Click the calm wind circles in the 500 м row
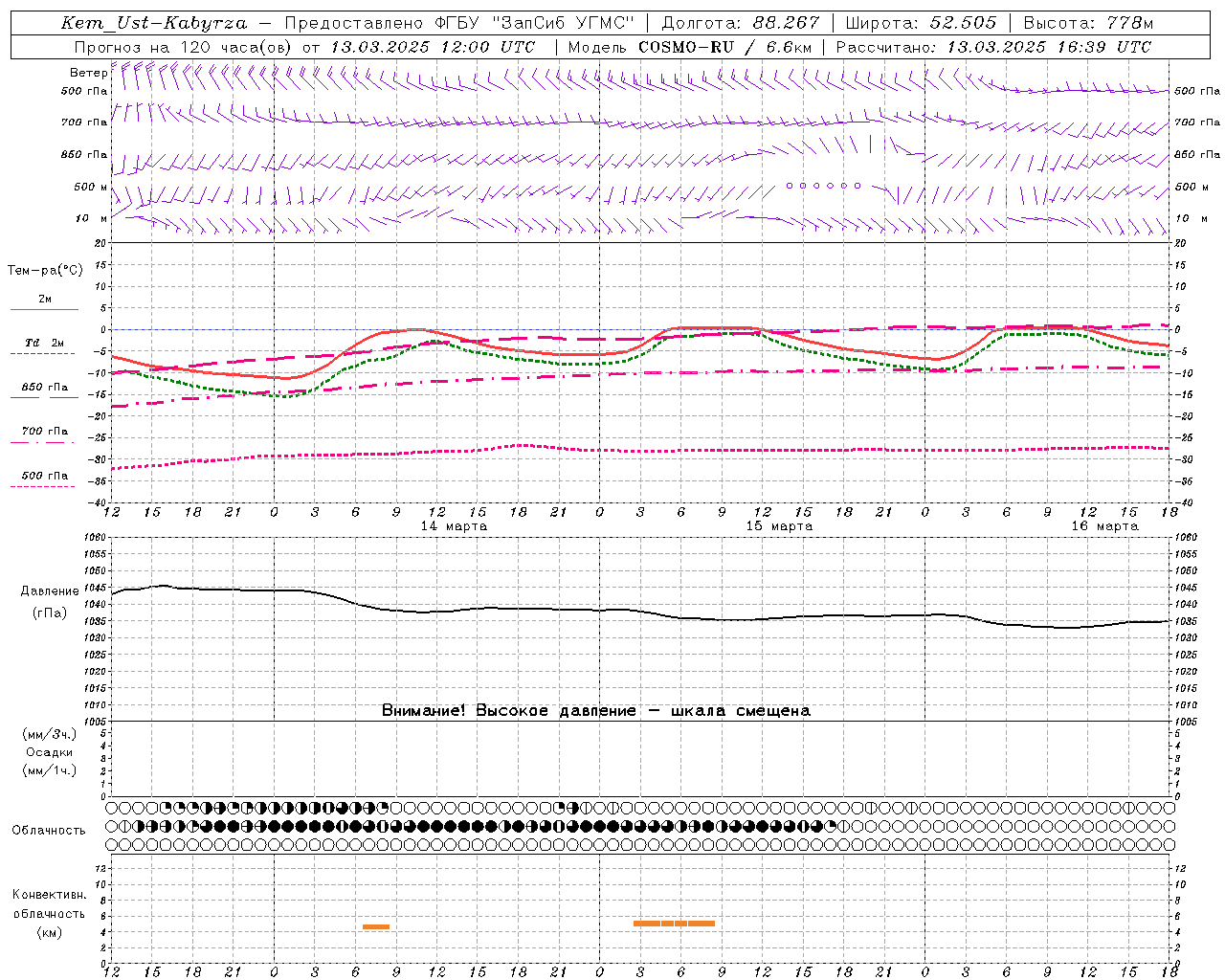Image resolution: width=1225 pixels, height=980 pixels. pos(823,186)
